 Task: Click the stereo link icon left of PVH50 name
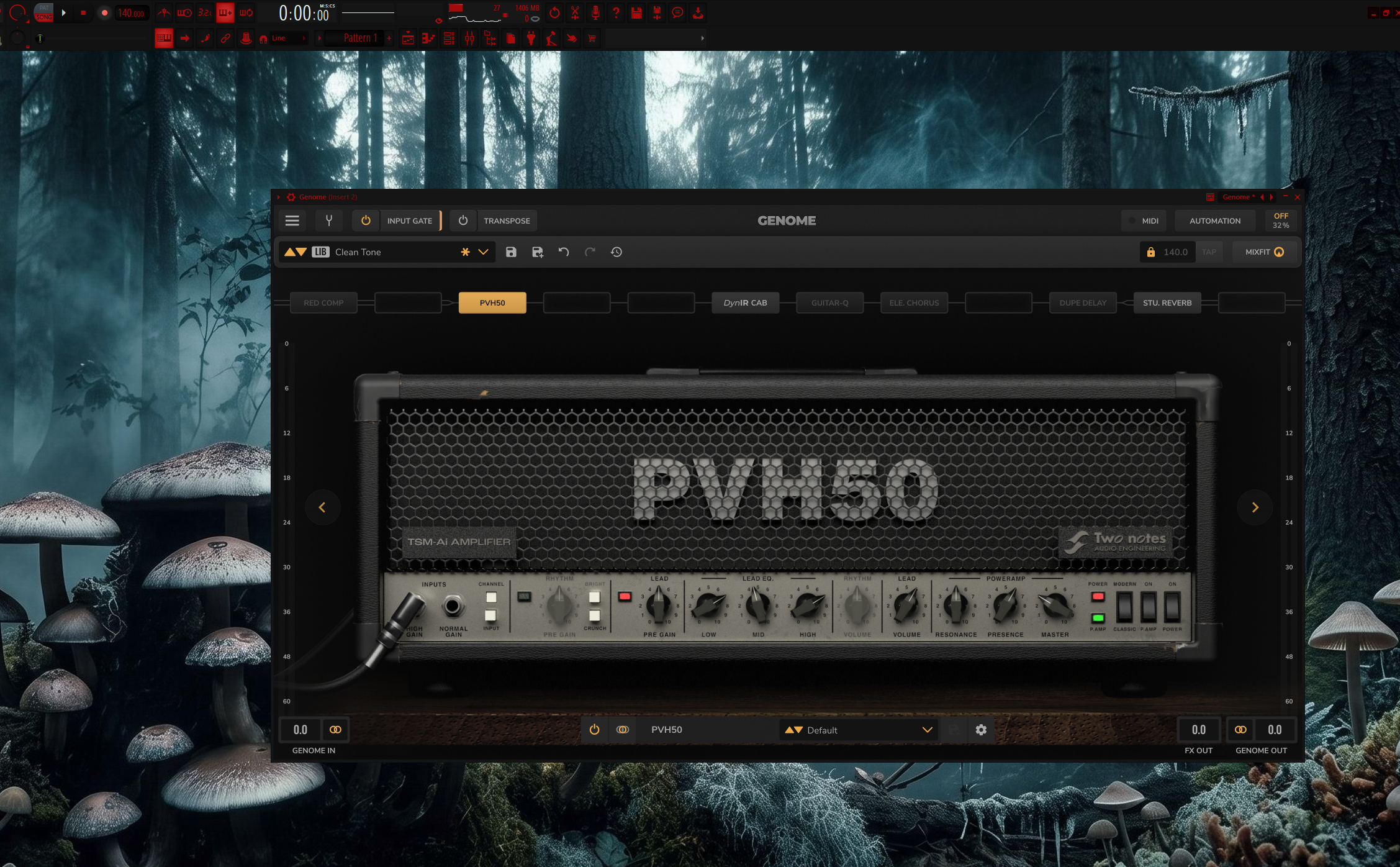623,730
